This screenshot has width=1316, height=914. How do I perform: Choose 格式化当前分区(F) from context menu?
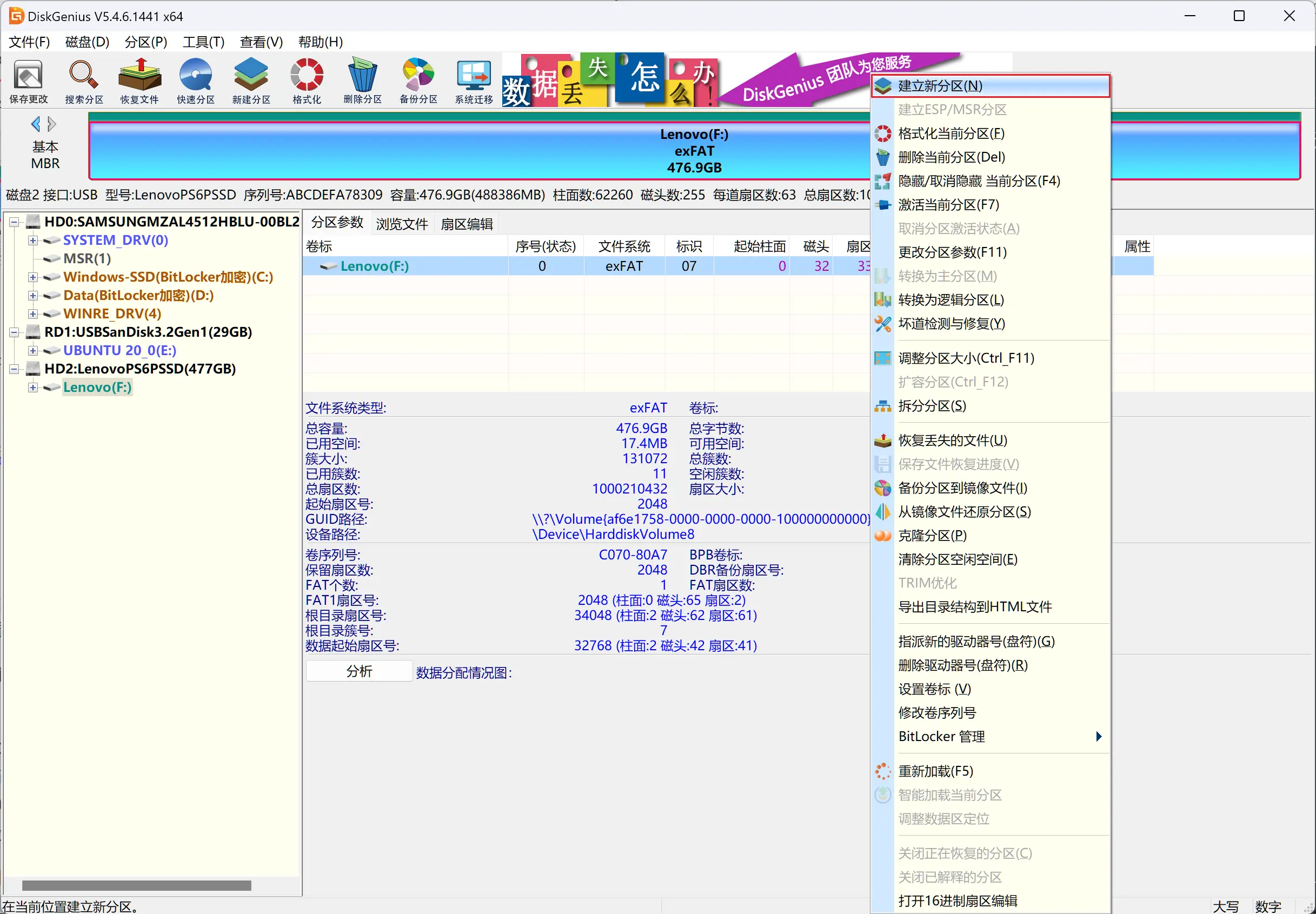pos(990,134)
